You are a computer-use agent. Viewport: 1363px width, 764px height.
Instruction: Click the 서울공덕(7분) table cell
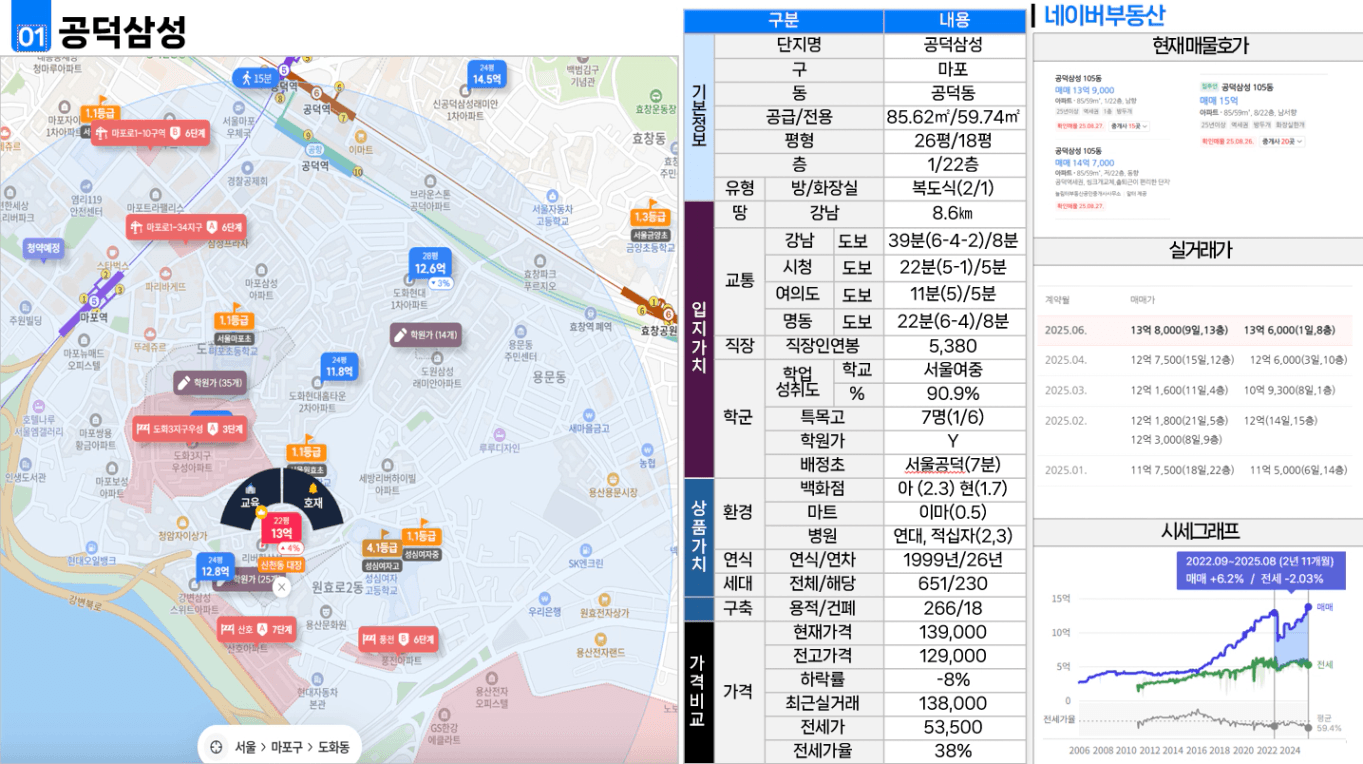(x=954, y=465)
